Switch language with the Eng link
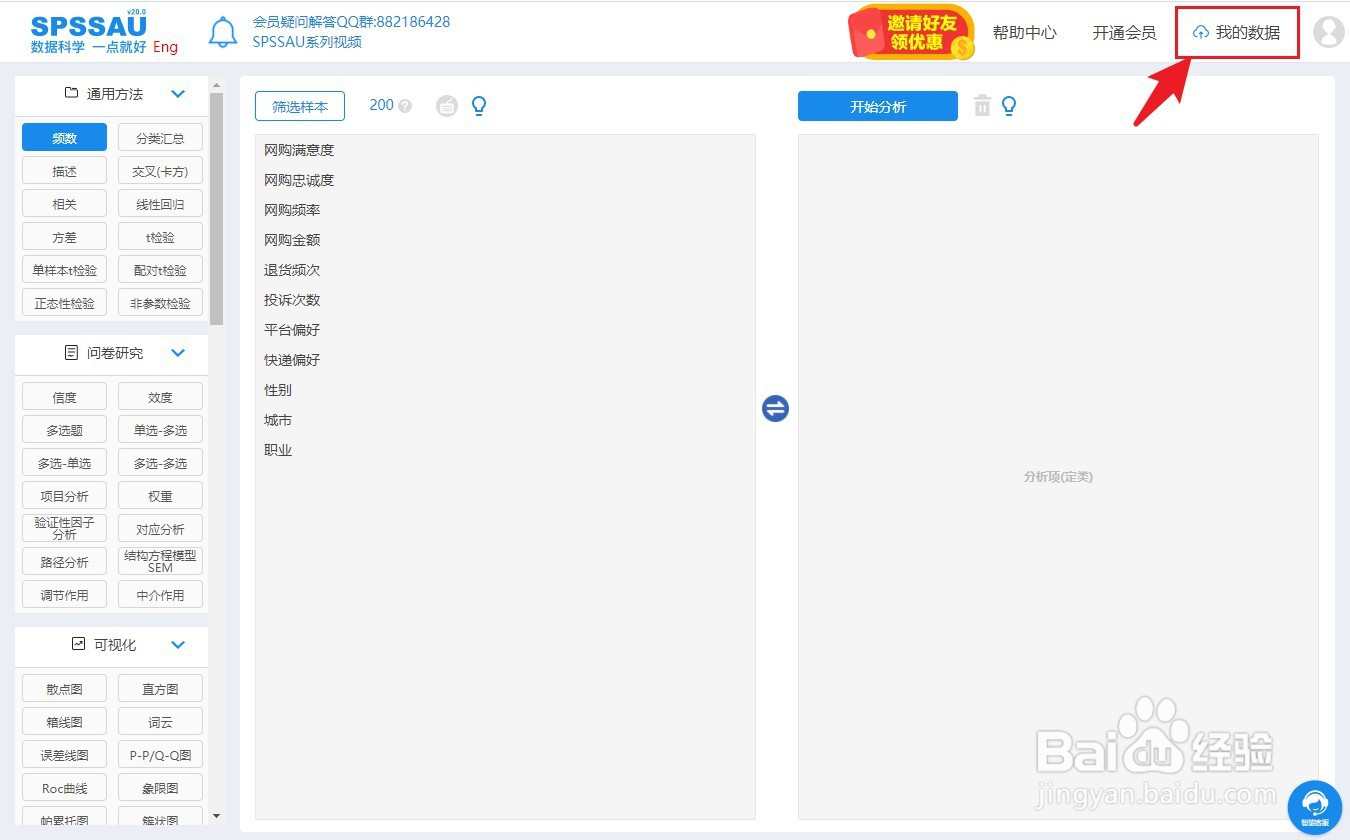1350x840 pixels. (x=166, y=47)
